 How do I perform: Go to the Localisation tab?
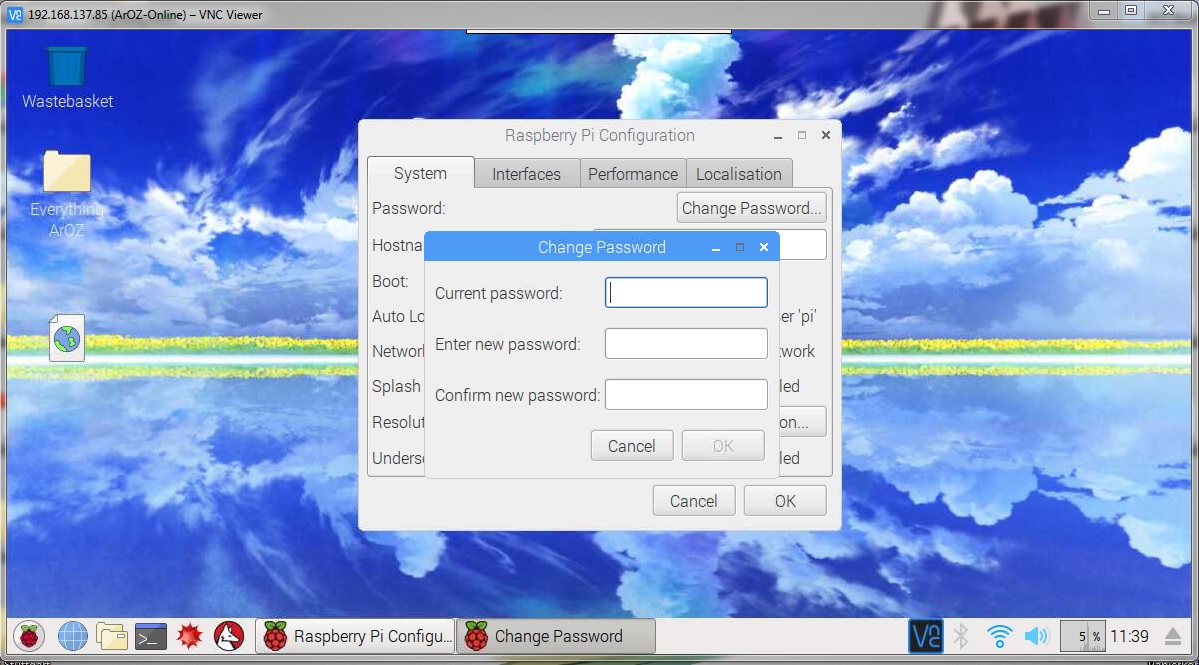pos(739,174)
